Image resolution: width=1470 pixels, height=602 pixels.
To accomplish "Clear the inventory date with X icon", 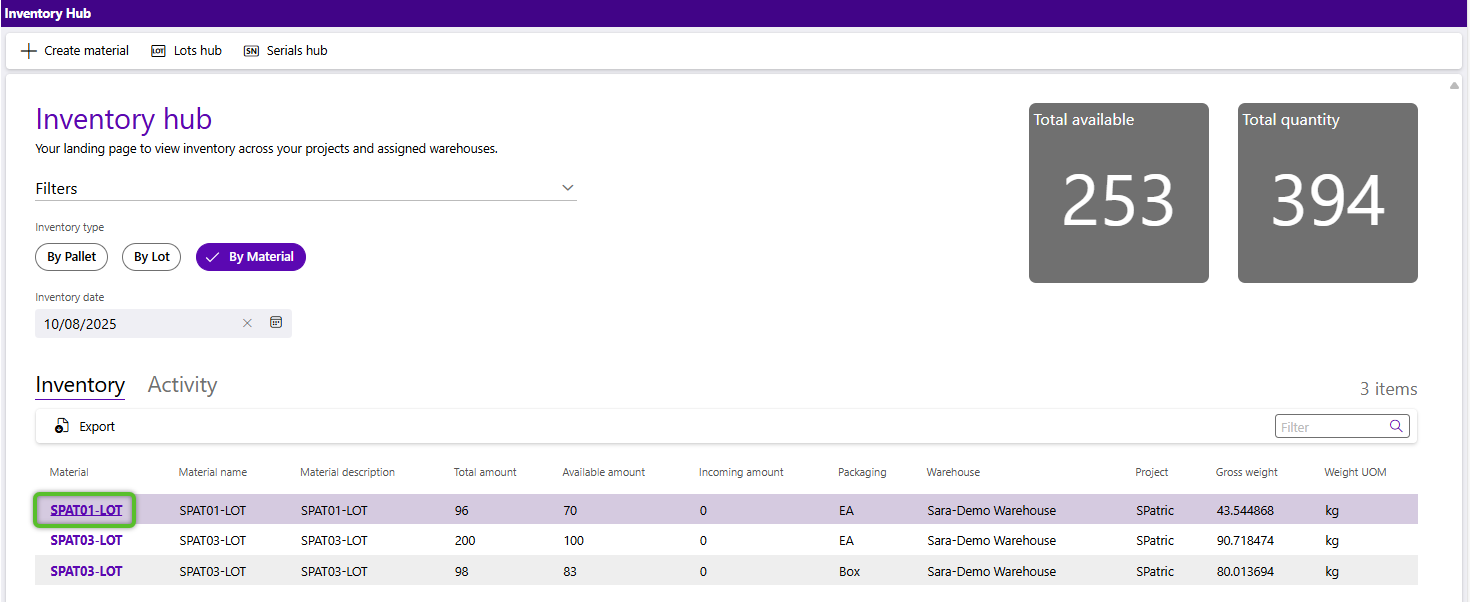I will coord(248,323).
